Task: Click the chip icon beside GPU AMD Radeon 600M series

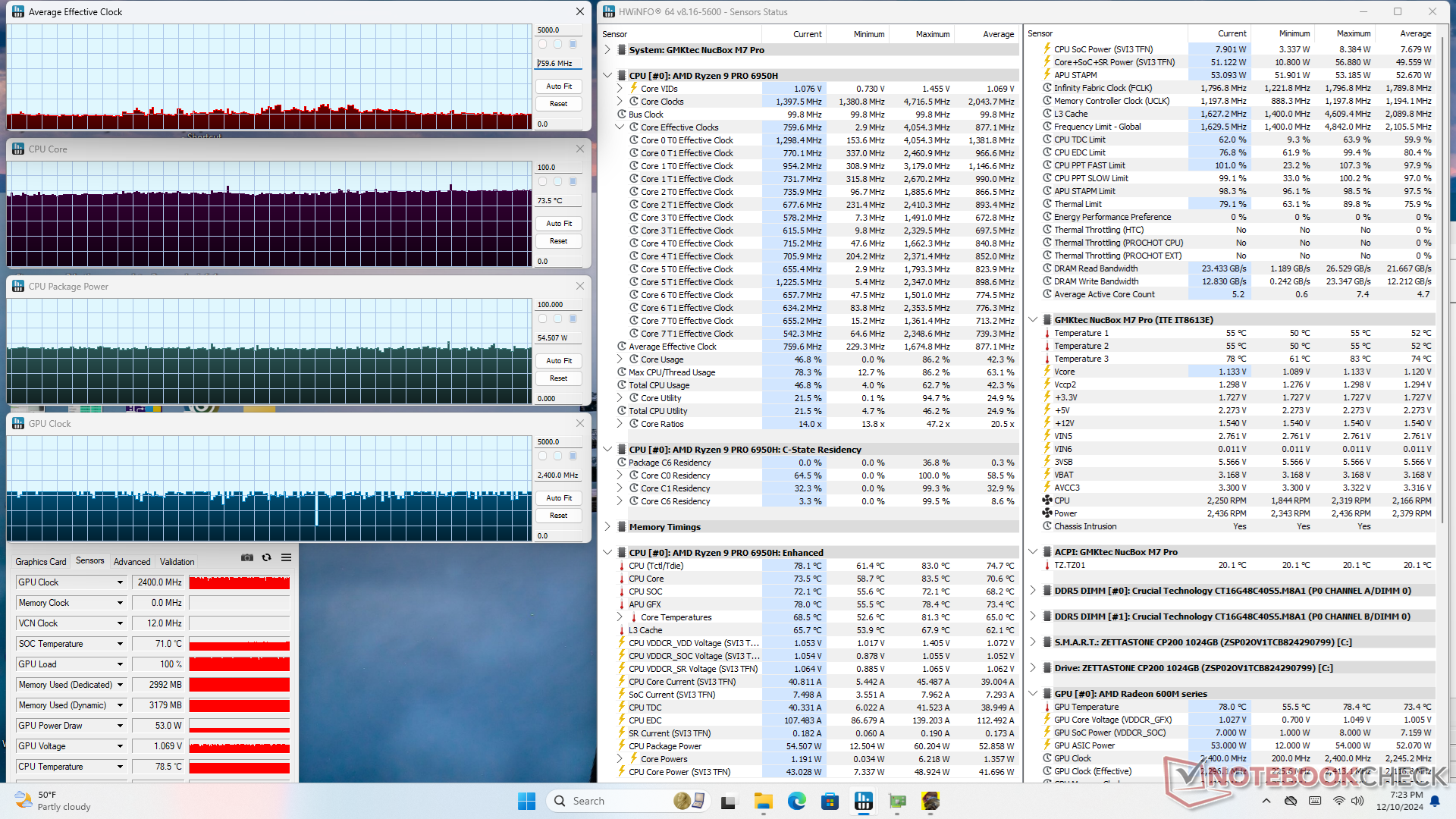Action: (x=1046, y=693)
